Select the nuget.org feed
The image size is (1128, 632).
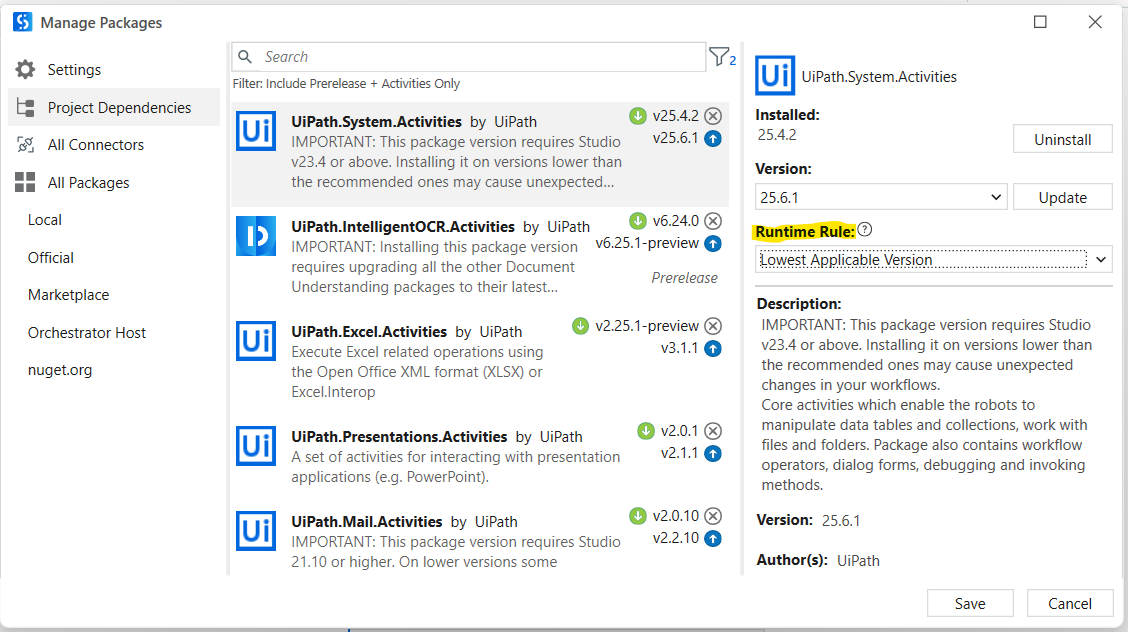pos(60,370)
